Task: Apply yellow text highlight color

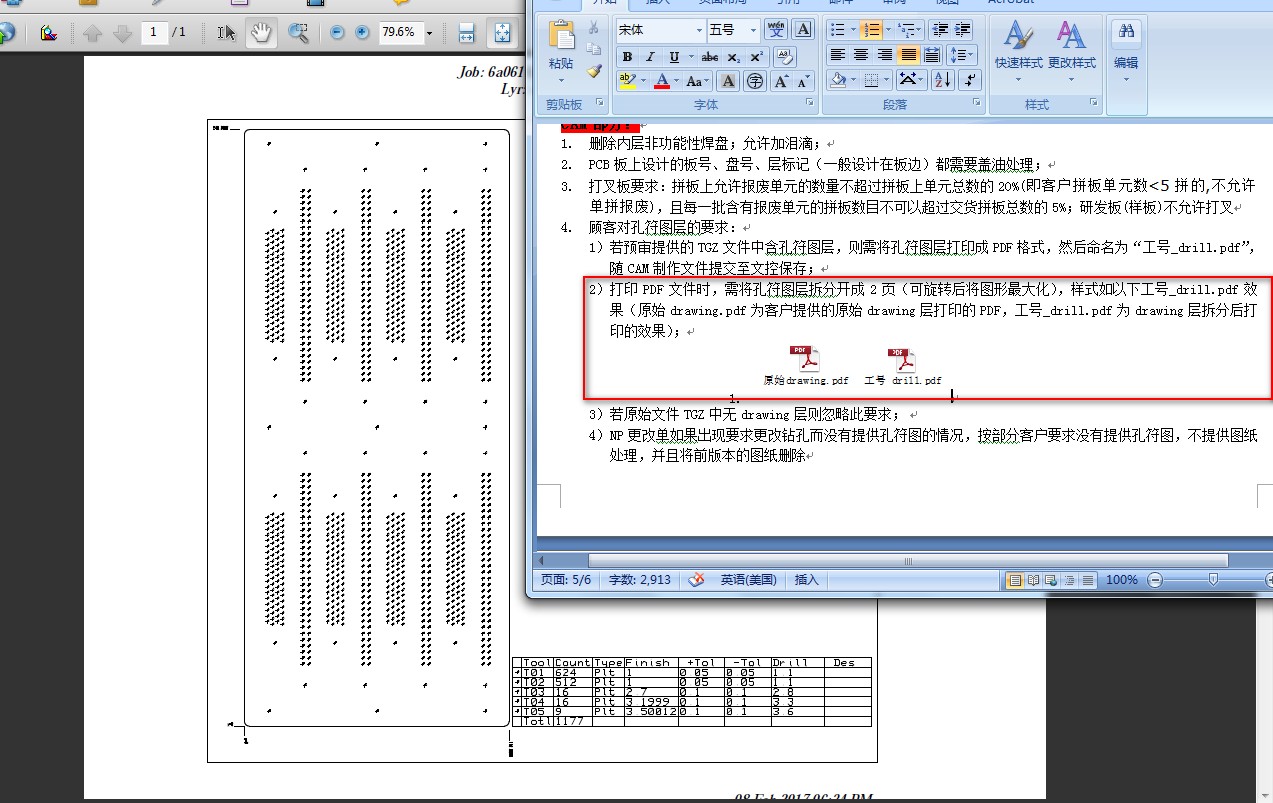Action: click(627, 81)
